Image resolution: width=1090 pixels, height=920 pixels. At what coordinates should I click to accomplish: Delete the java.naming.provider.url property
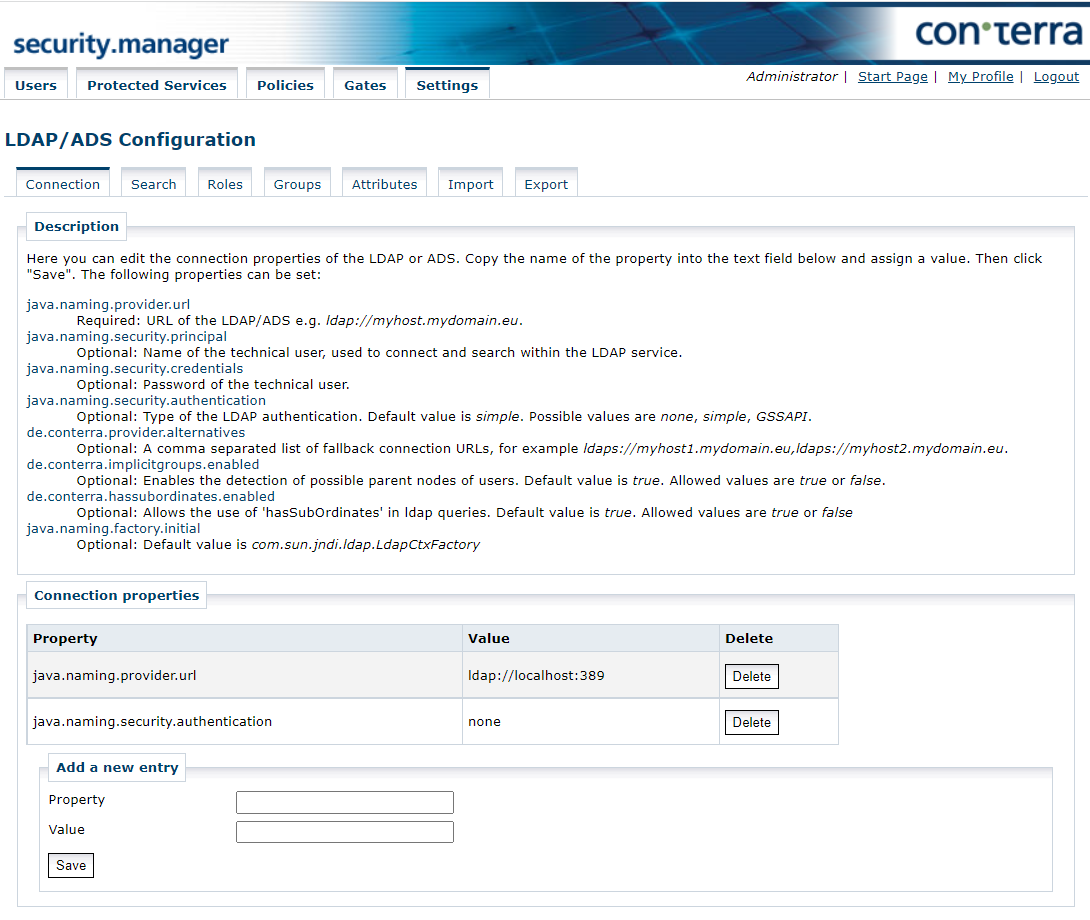[751, 676]
